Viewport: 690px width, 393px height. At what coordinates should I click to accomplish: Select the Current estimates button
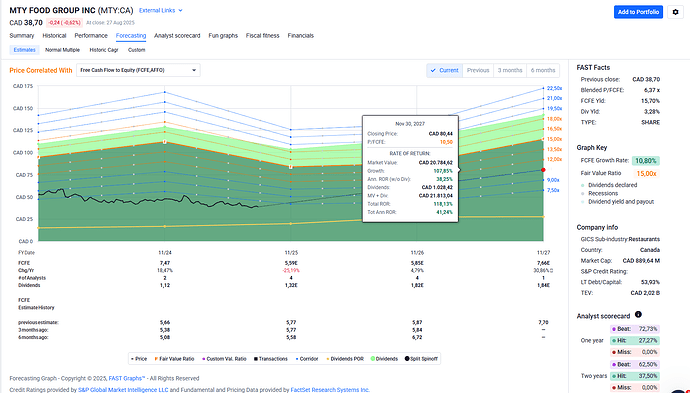pyautogui.click(x=444, y=70)
